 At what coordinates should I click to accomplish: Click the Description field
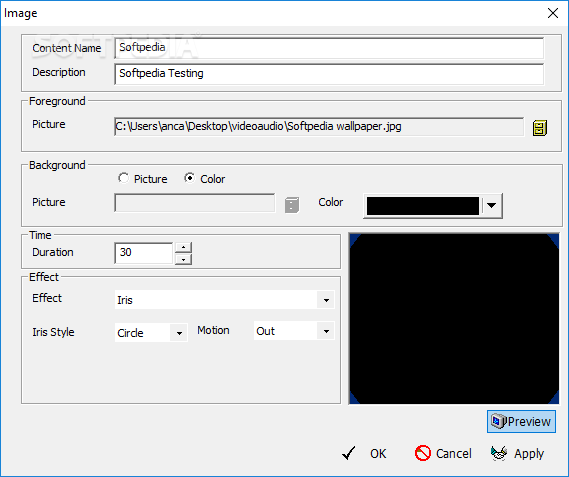tap(329, 74)
